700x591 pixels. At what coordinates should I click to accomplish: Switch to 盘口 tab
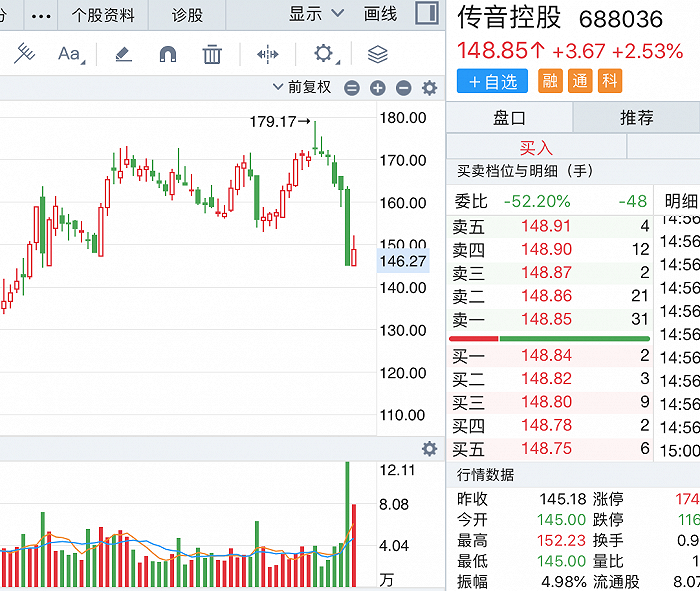point(509,118)
